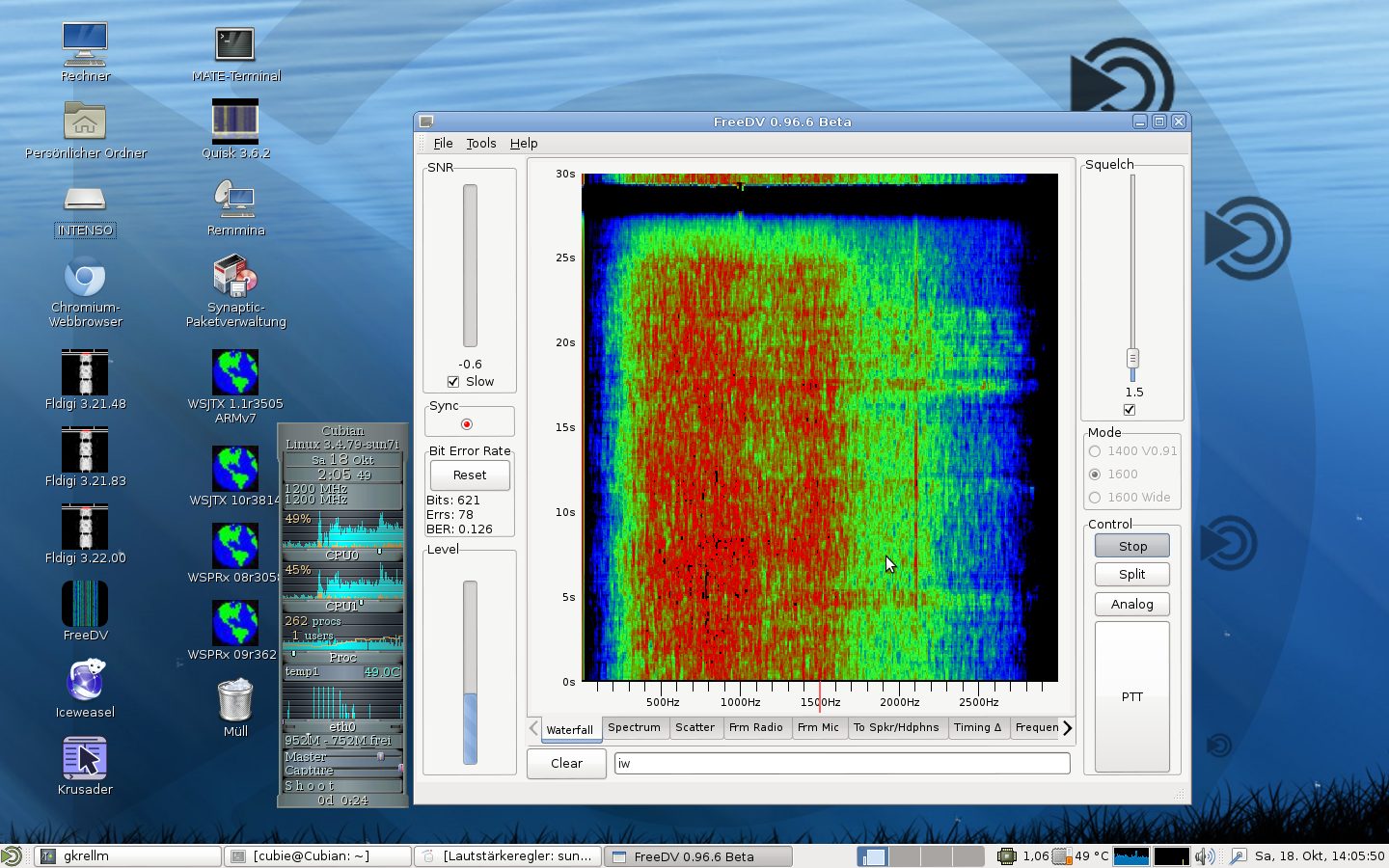1389x868 pixels.
Task: Switch to Lautstärkeregler taskbar entry
Action: 507,855
